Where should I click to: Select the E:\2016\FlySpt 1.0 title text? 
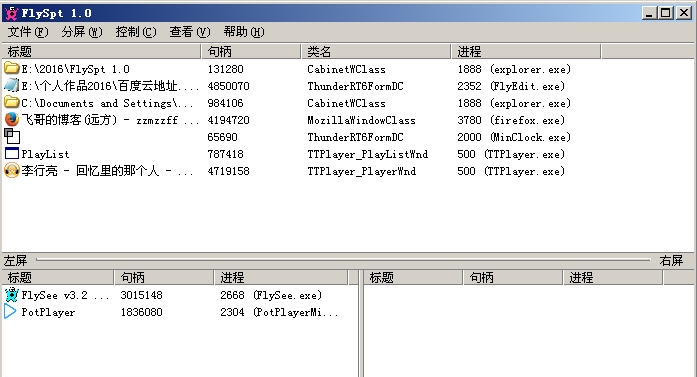76,69
